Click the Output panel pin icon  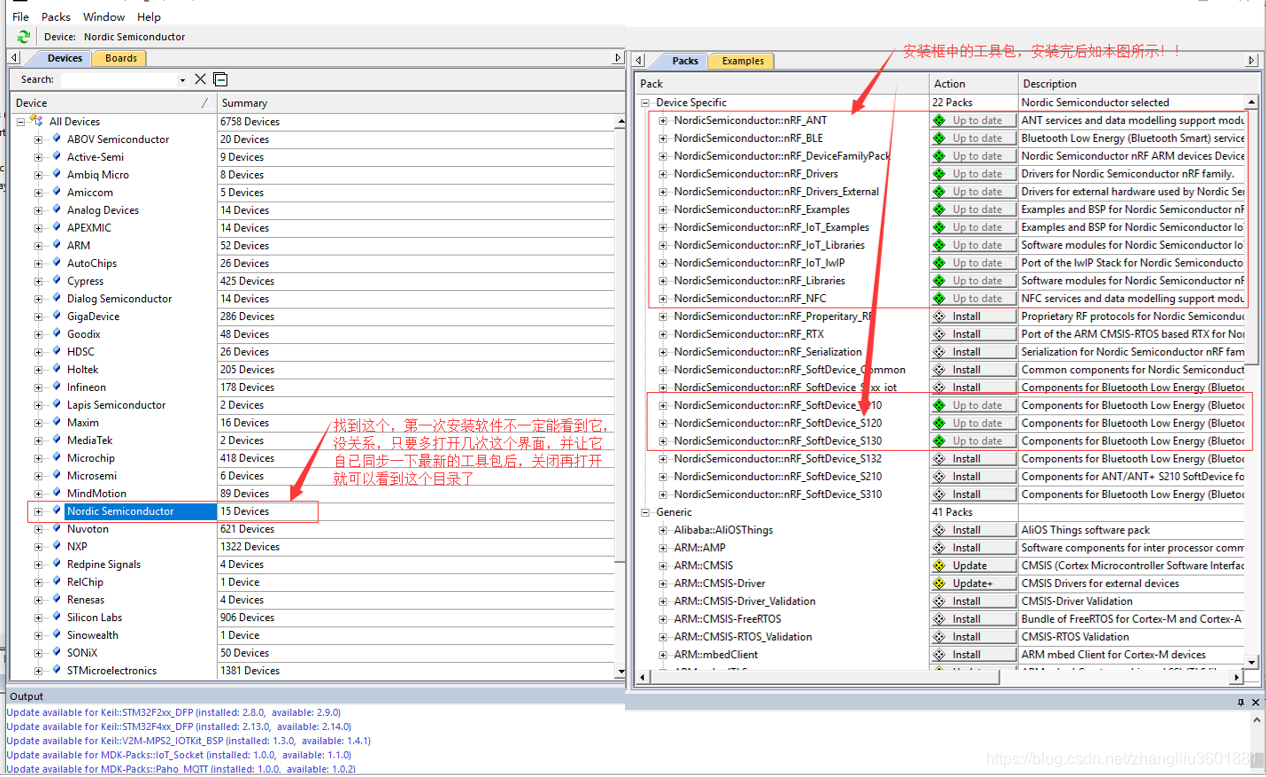point(1241,703)
